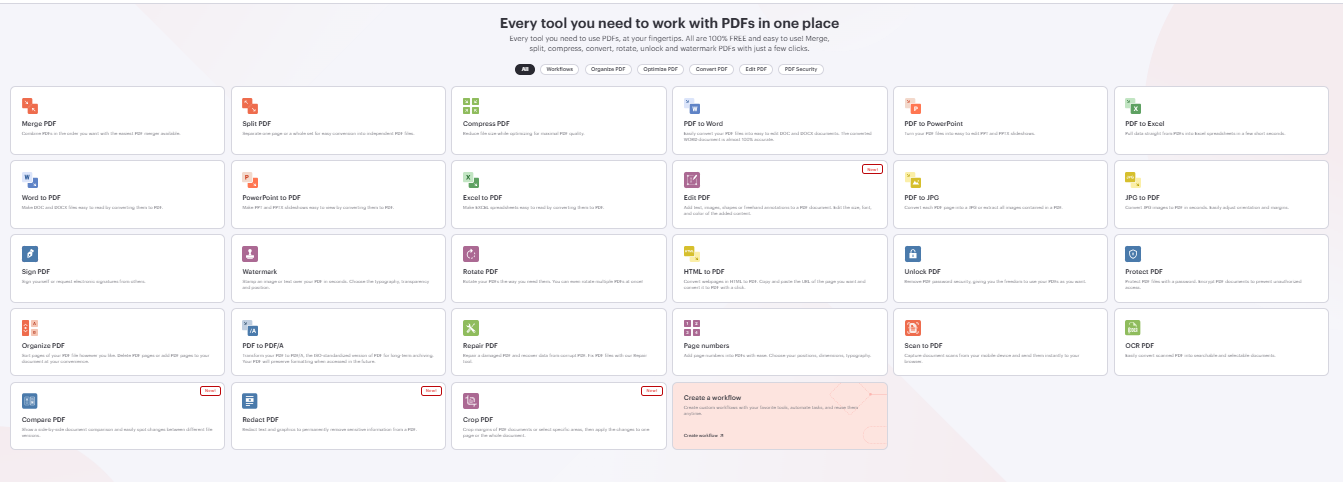
Task: Select the Crop PDF icon
Action: pyautogui.click(x=471, y=401)
